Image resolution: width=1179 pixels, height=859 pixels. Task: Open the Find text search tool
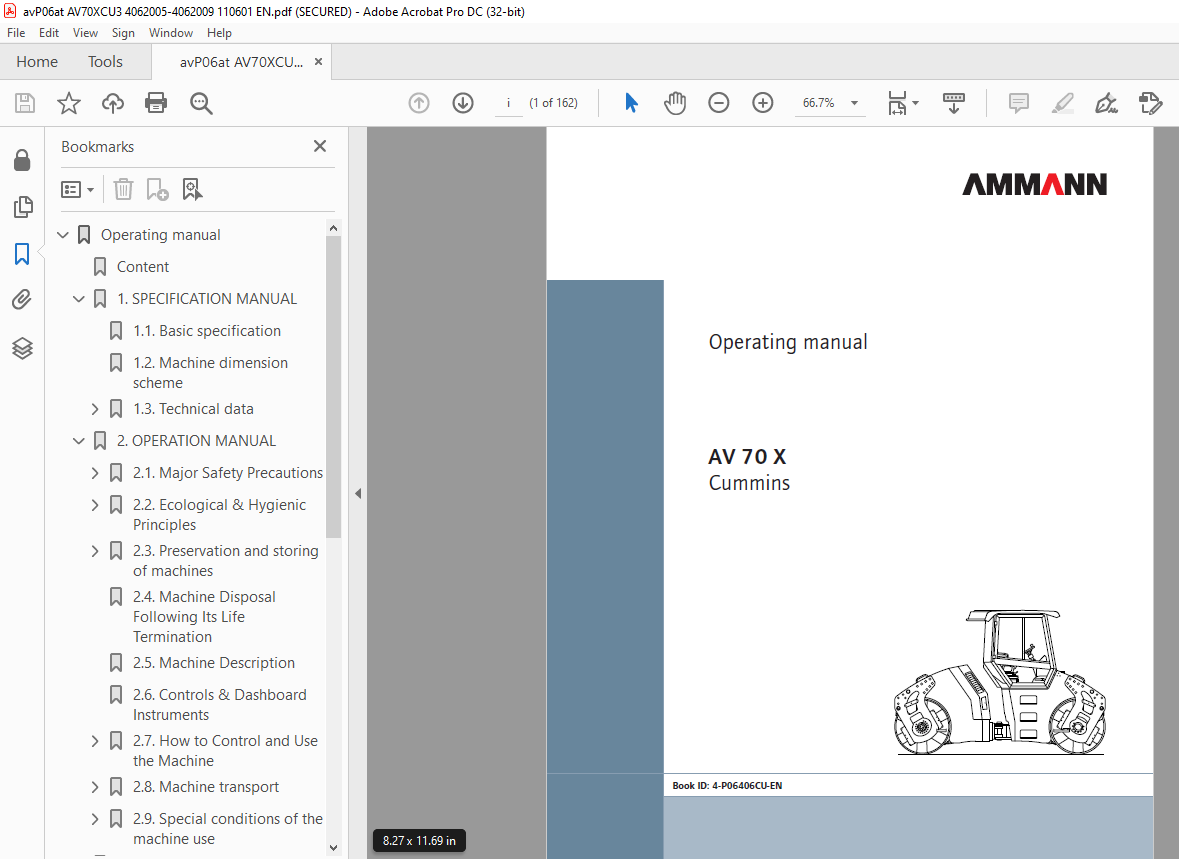pyautogui.click(x=201, y=103)
